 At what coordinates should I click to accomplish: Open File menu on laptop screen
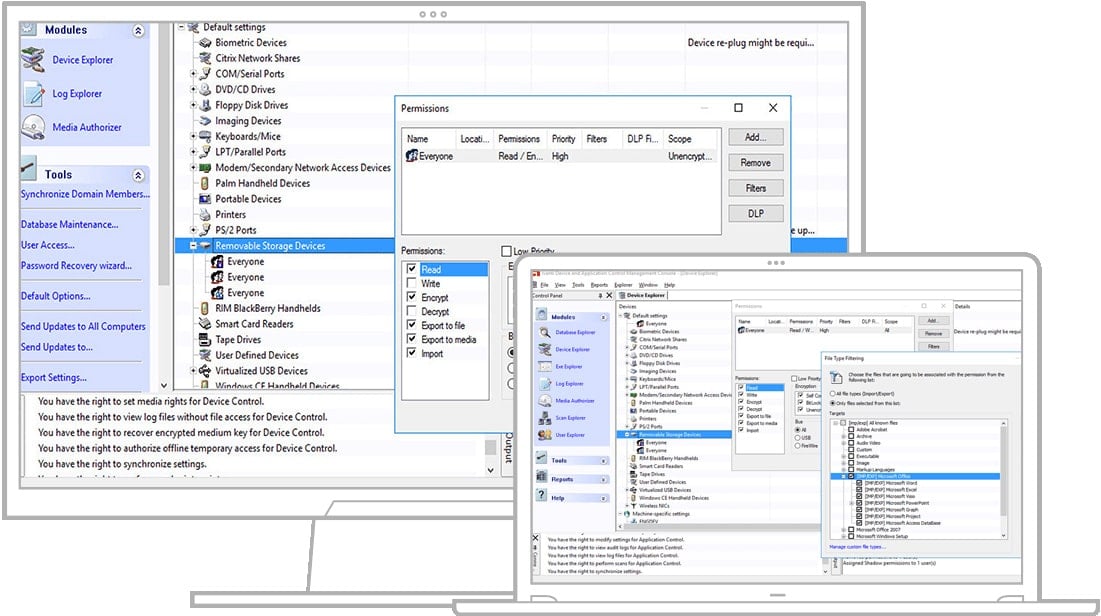[x=544, y=285]
